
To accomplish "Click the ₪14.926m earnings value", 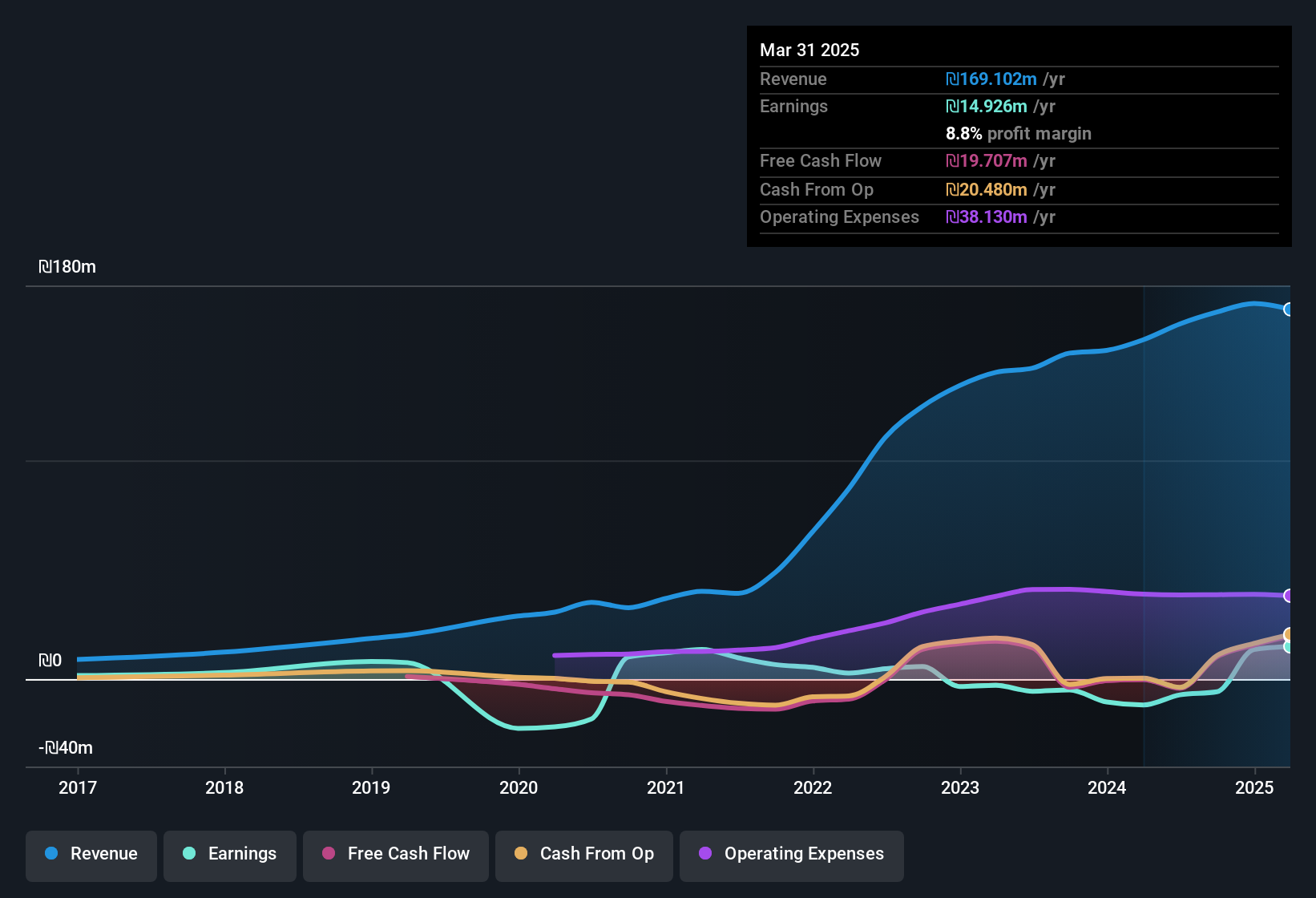I will coord(987,107).
